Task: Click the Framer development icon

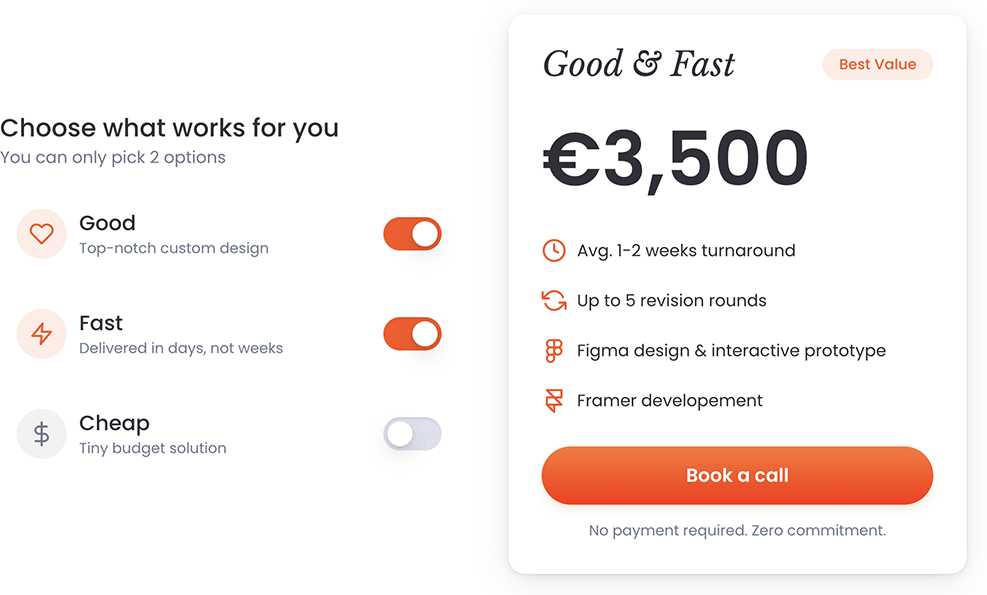Action: point(554,400)
